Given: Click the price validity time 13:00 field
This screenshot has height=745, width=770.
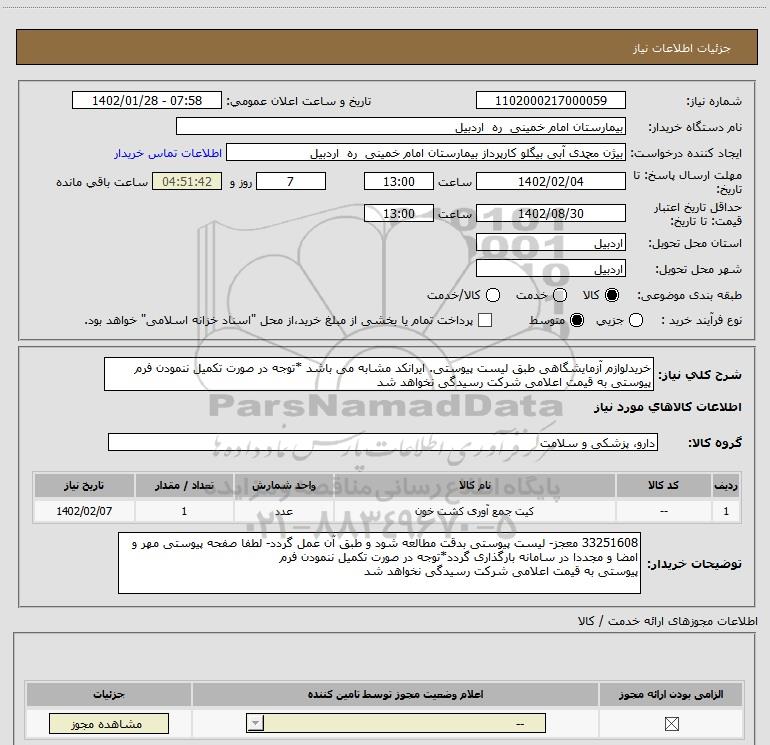Looking at the screenshot, I should pos(399,213).
